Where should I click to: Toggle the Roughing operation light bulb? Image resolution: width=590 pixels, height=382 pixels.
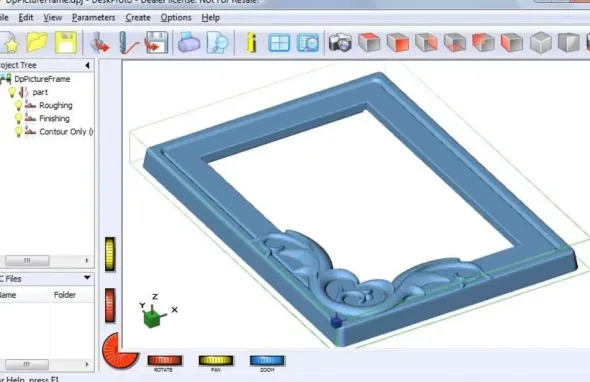coord(18,105)
